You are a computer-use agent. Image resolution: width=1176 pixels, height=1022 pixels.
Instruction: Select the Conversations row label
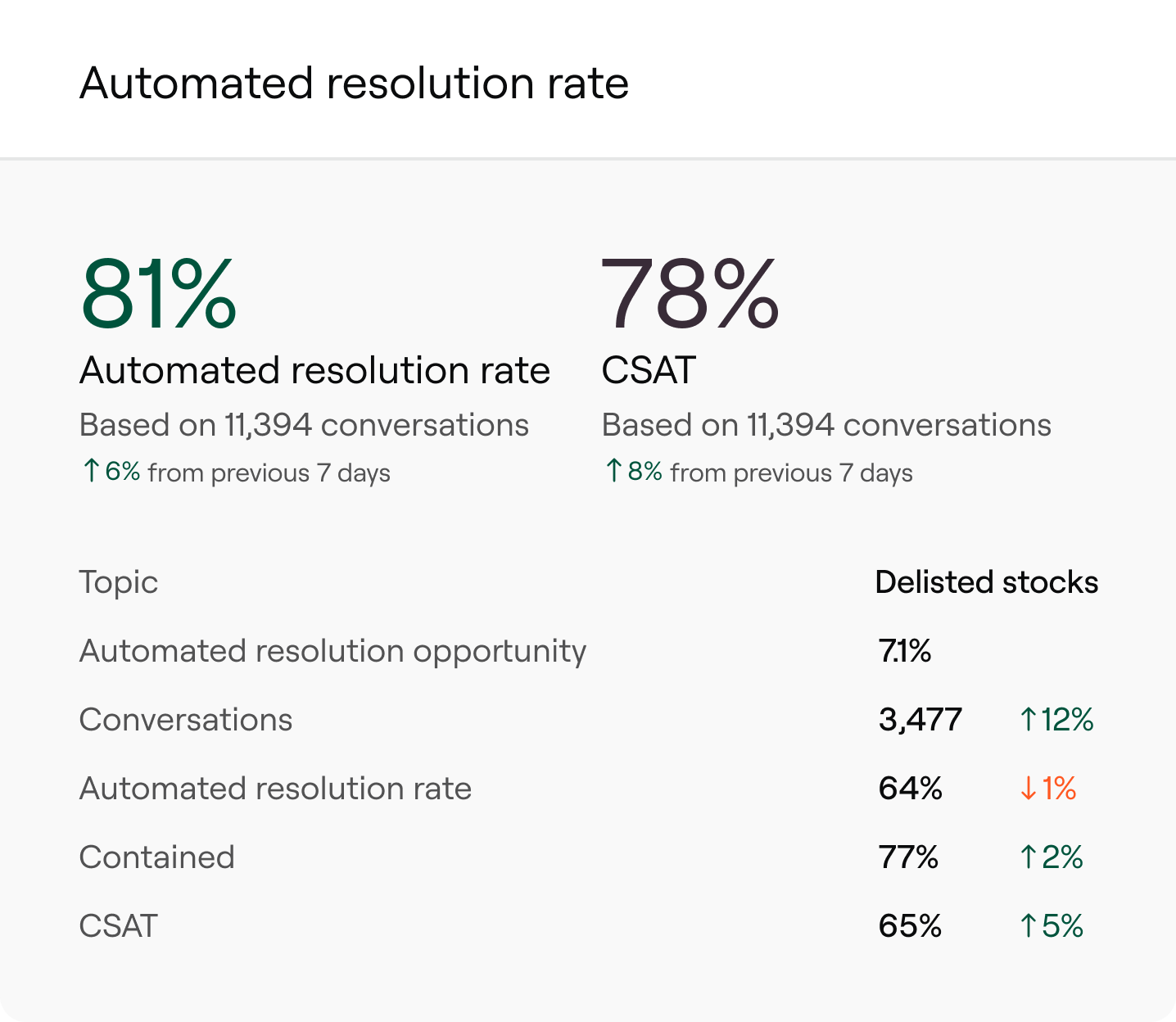point(186,720)
